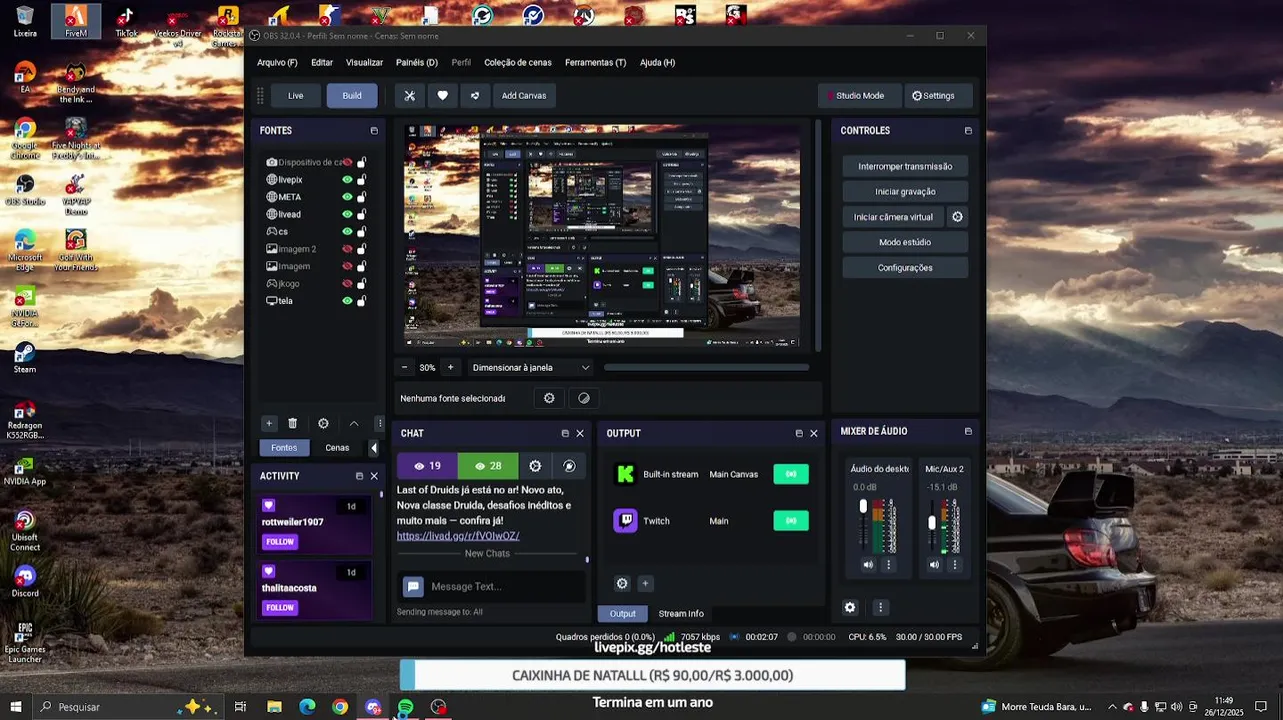
Task: Click the preview horizontal scrollbar
Action: 707,367
